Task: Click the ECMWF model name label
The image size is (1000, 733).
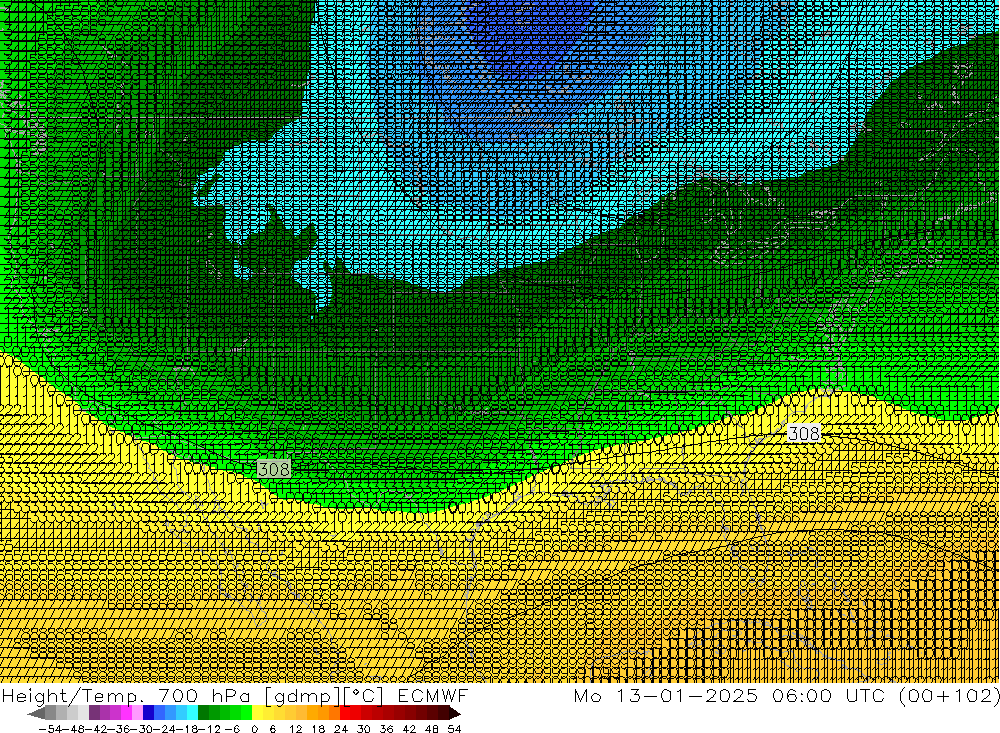Action: [x=432, y=695]
